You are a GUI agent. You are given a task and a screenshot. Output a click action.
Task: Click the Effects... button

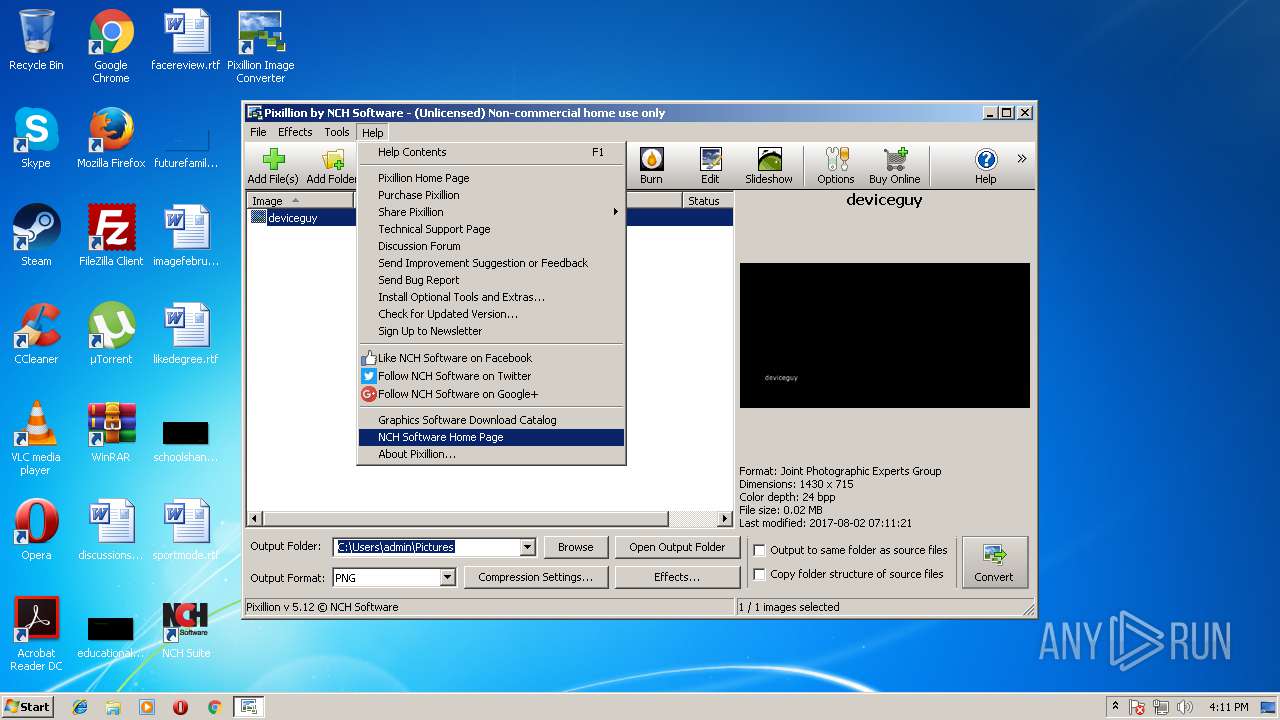677,577
